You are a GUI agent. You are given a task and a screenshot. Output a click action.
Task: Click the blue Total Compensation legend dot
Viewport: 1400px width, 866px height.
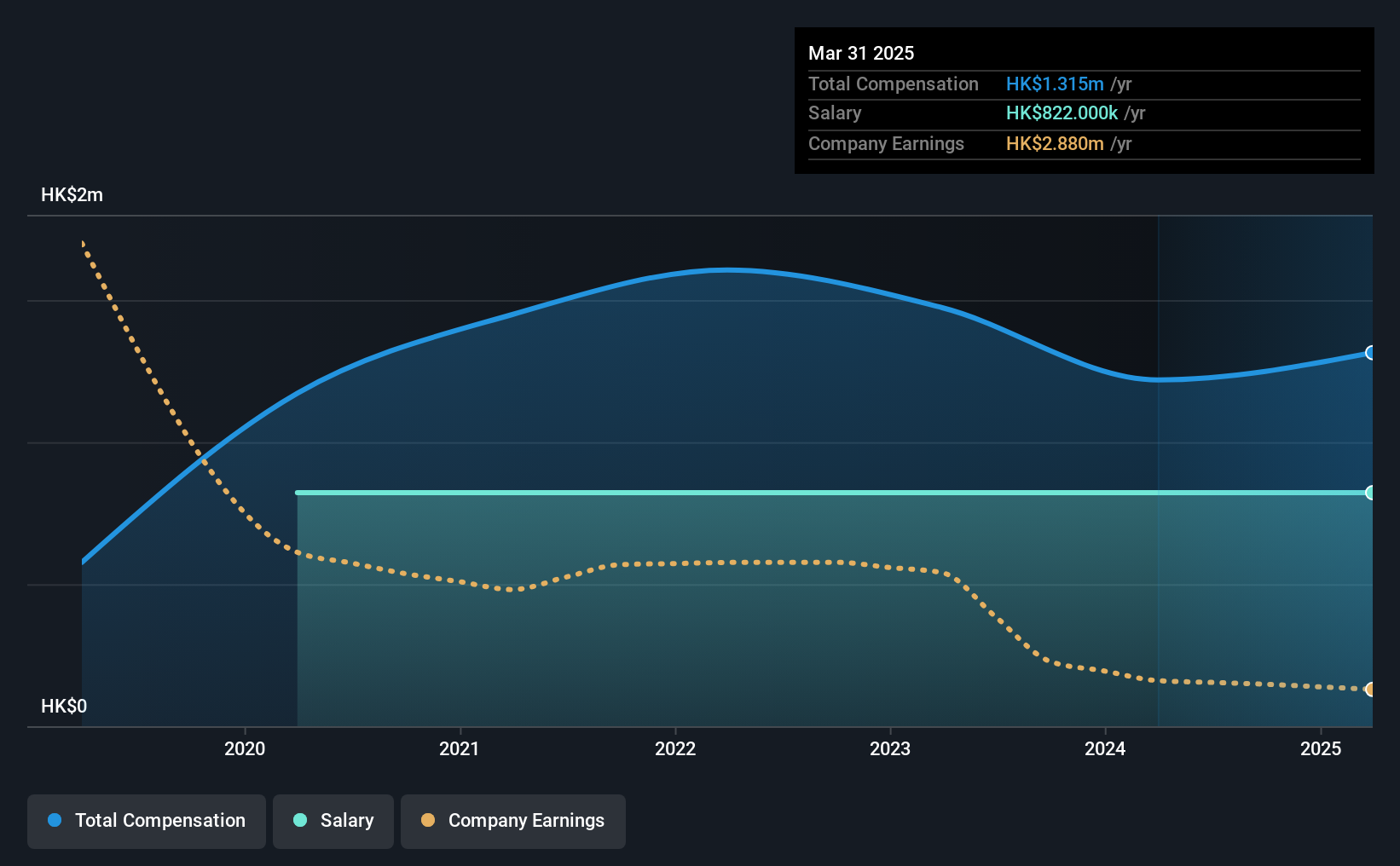click(55, 820)
